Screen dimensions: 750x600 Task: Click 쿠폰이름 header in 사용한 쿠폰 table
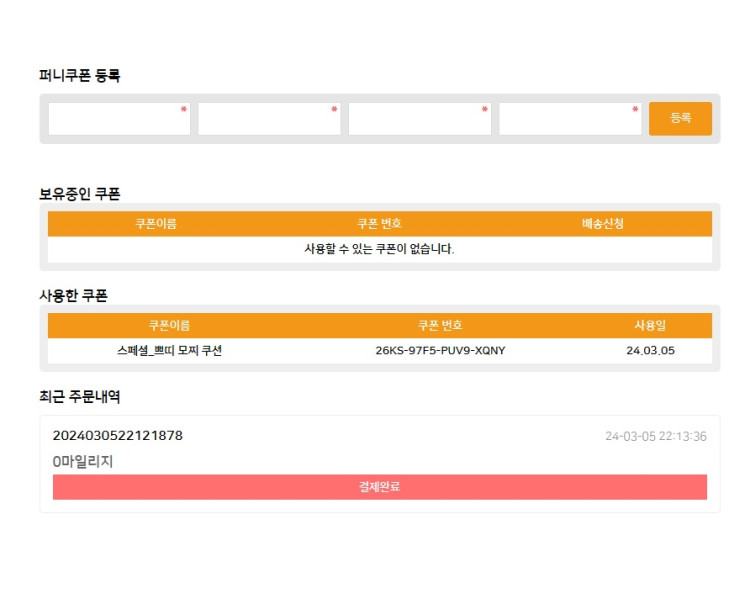(169, 326)
